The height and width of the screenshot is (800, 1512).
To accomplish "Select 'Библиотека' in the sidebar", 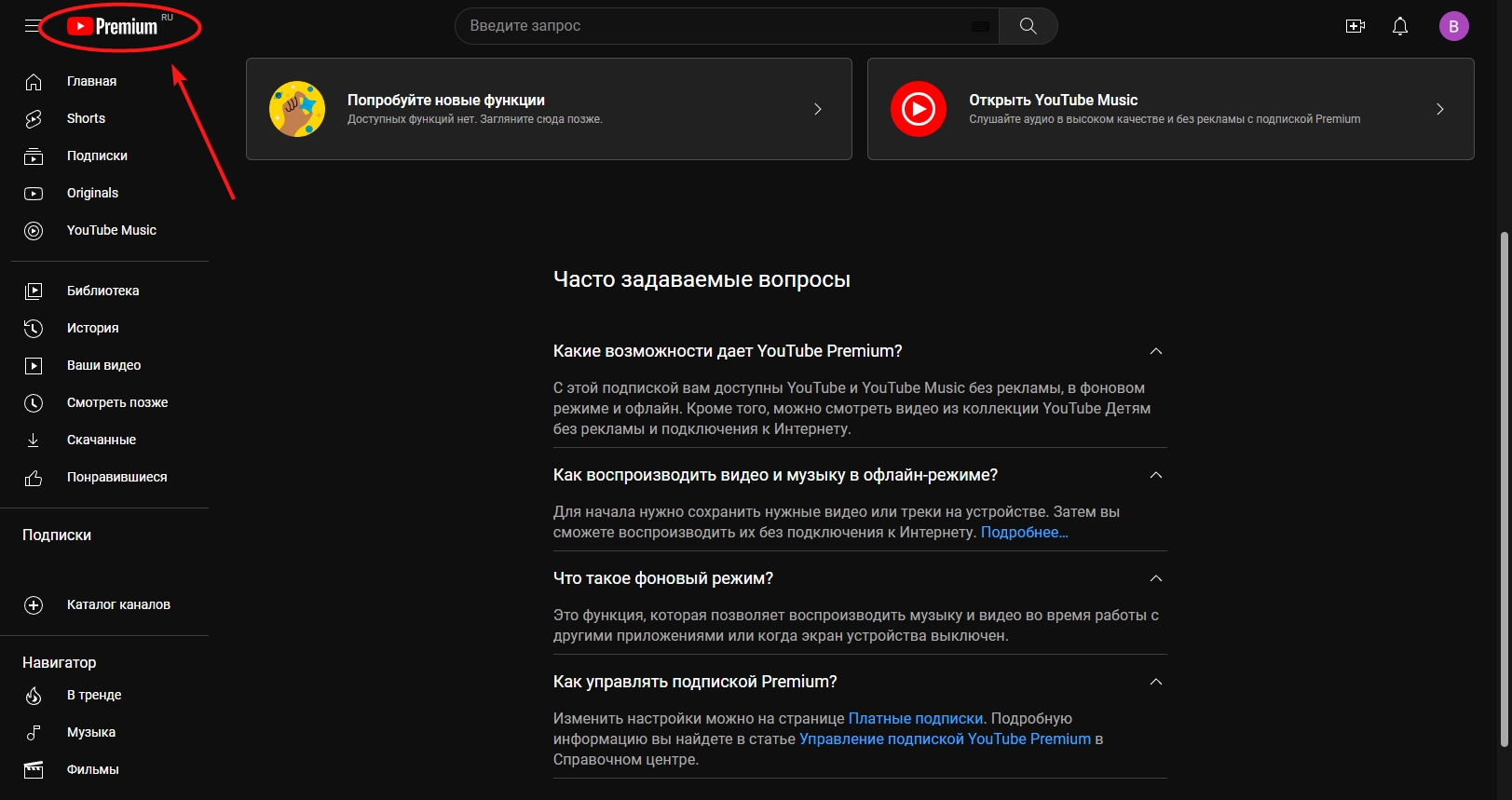I will coord(102,291).
